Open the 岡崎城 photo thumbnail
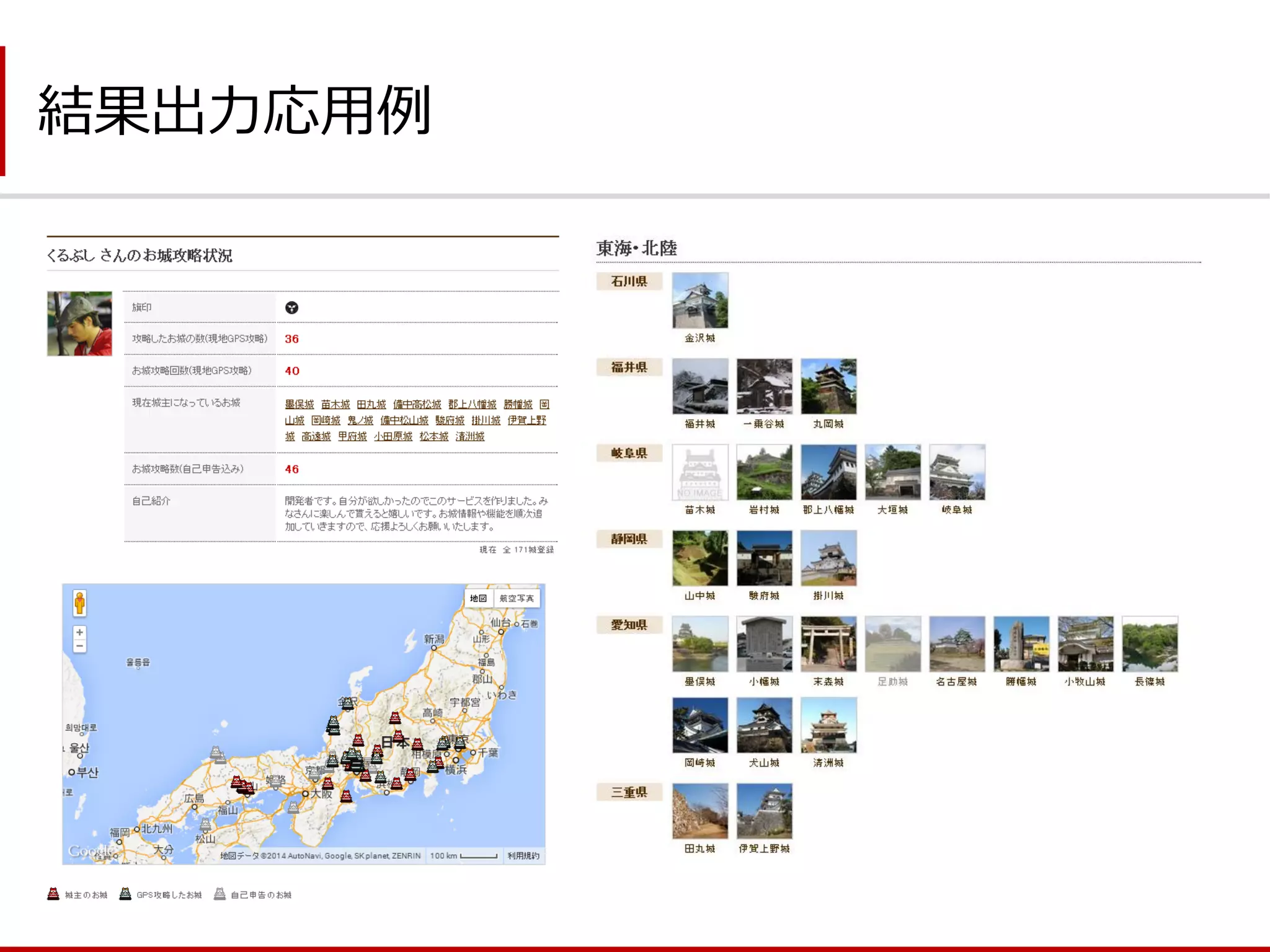The height and width of the screenshot is (952, 1270). (700, 725)
